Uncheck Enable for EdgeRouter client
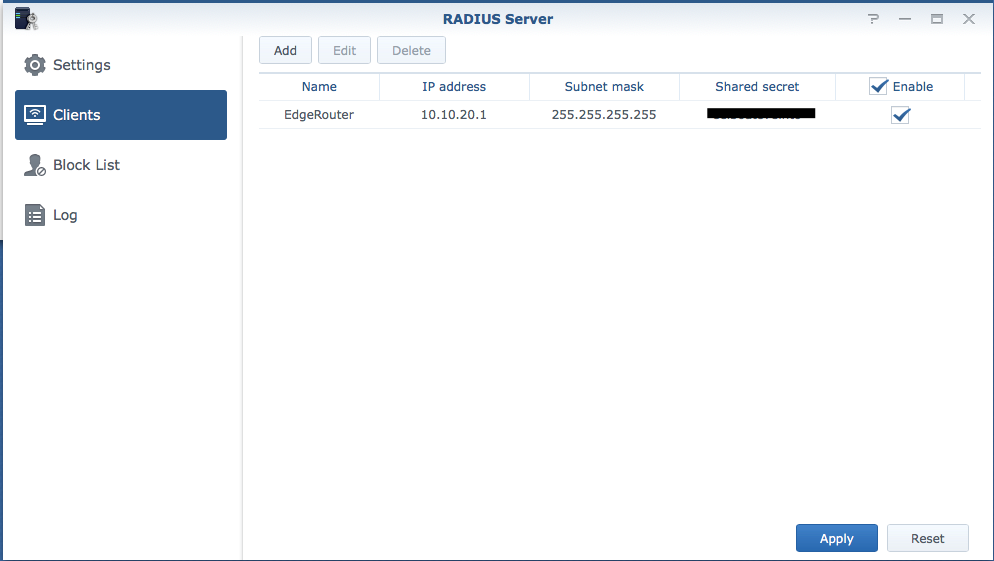 900,115
